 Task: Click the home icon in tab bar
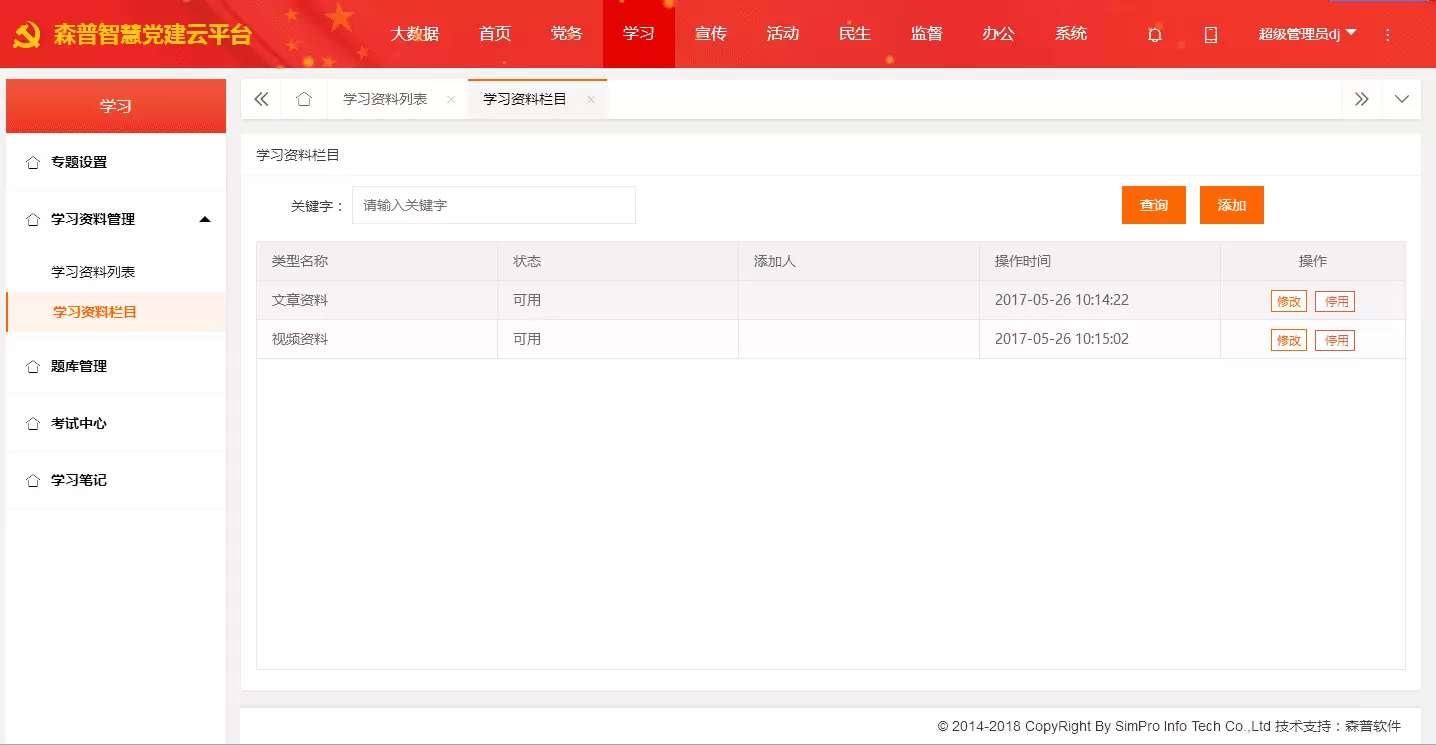[x=304, y=99]
